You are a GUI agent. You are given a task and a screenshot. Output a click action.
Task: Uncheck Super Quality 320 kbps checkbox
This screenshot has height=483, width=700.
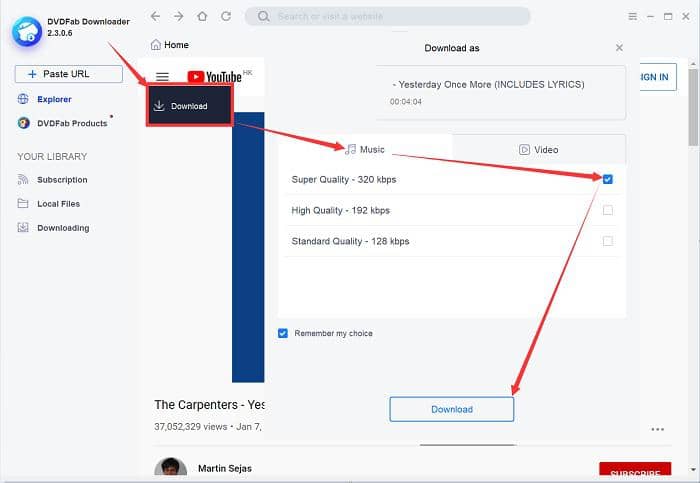[608, 179]
